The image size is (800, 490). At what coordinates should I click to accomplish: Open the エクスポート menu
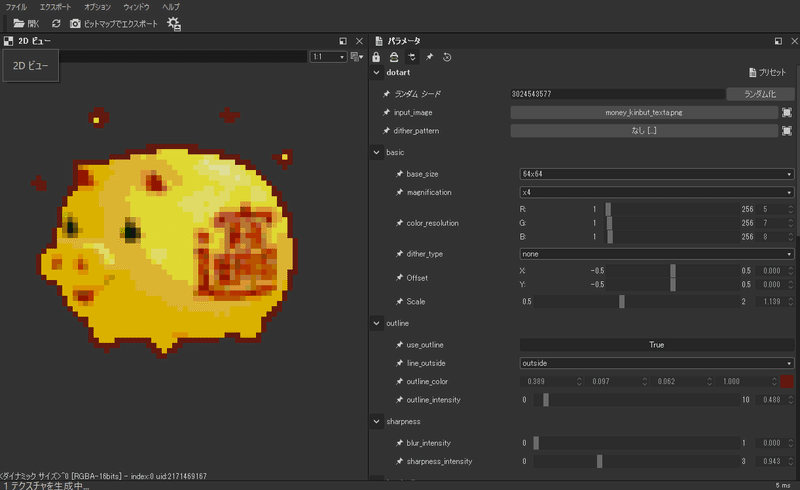click(x=56, y=7)
